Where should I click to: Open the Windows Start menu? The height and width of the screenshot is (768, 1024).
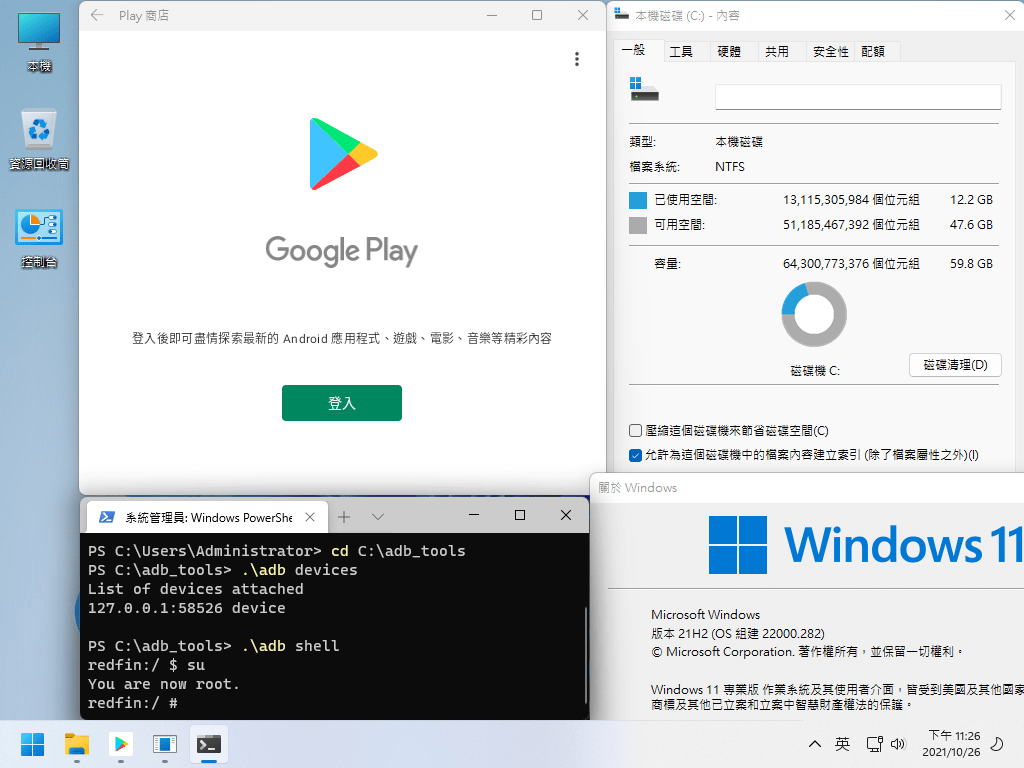33,744
